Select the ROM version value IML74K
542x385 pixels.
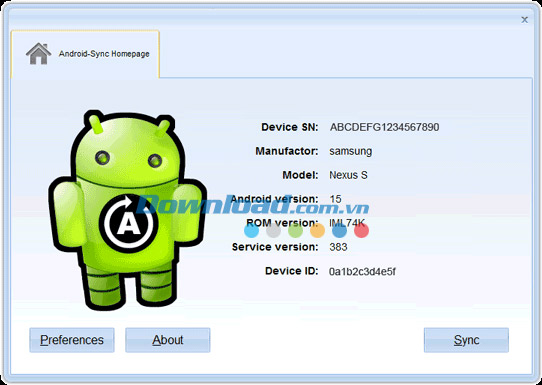(x=347, y=223)
